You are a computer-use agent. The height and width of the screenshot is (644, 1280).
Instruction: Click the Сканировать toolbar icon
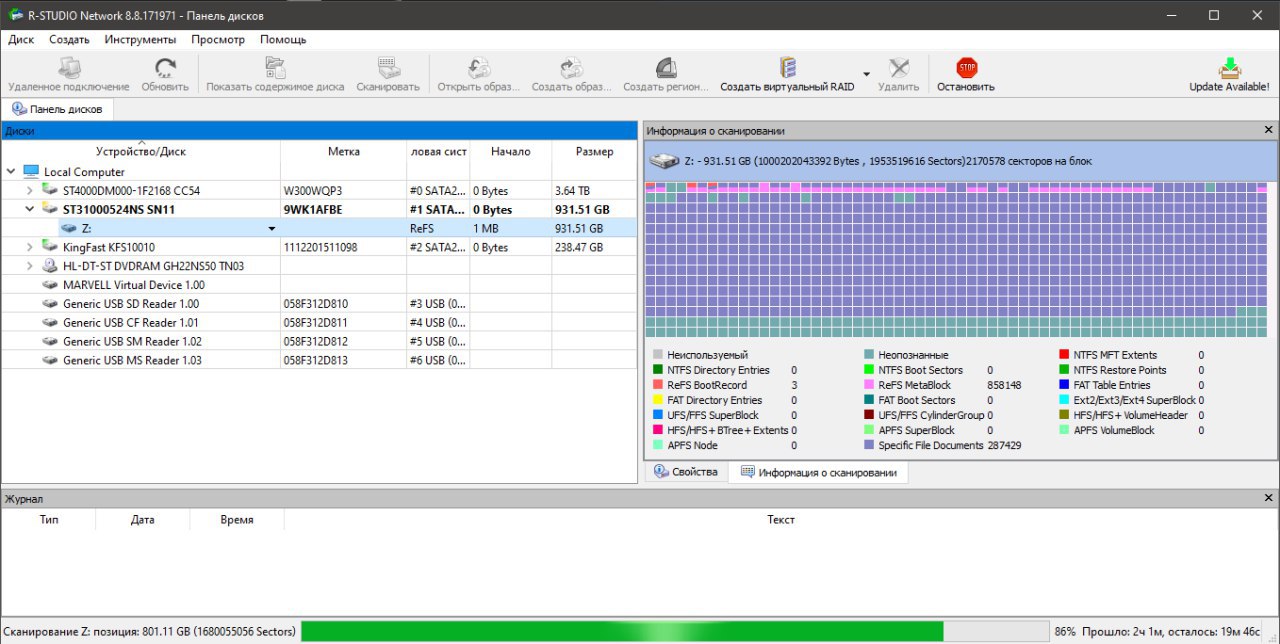coord(388,68)
